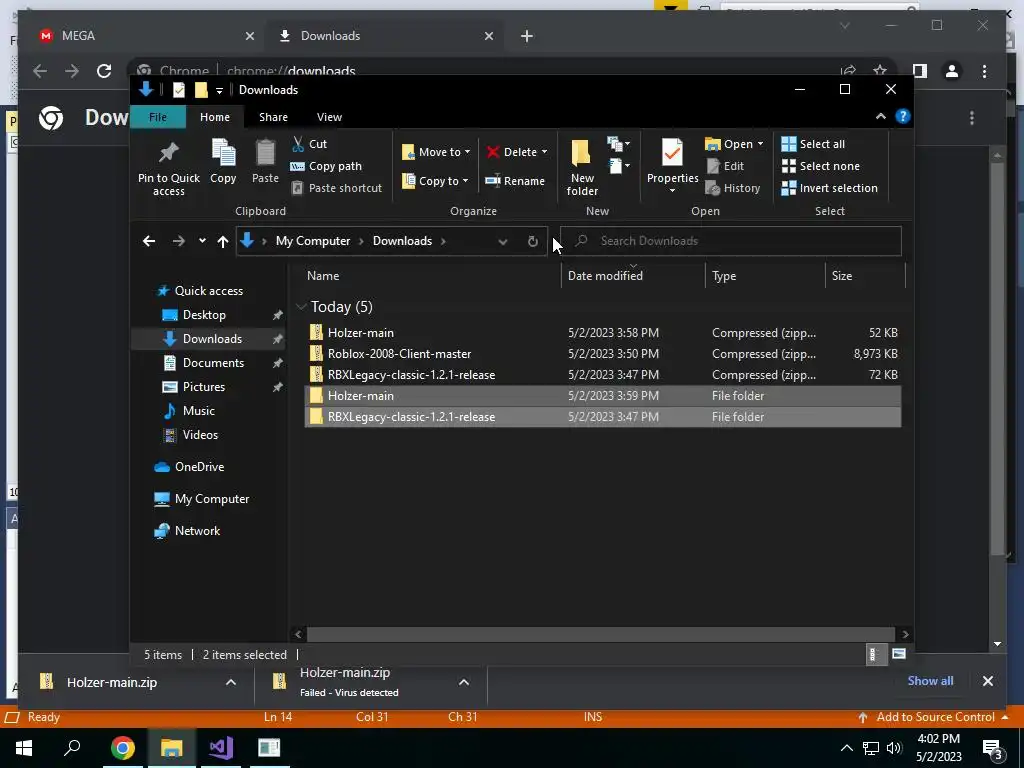
Task: Open the recent locations dropdown
Action: pyautogui.click(x=202, y=241)
